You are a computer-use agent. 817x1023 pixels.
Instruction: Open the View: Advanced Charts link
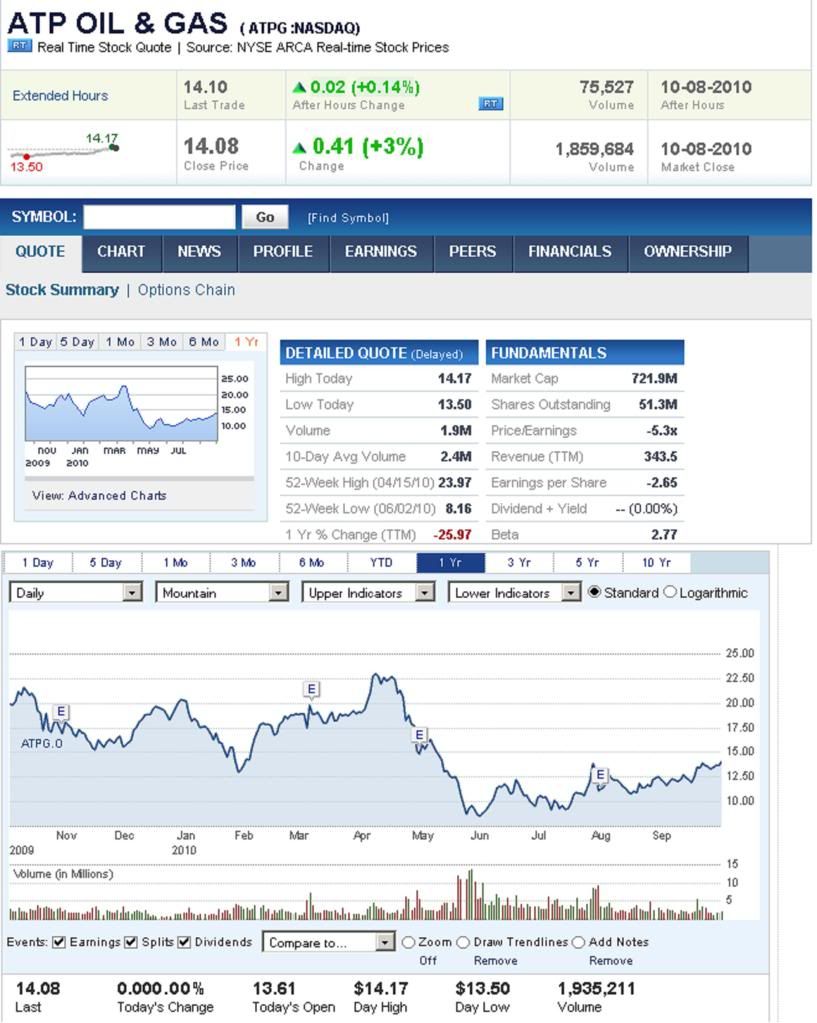pos(99,496)
